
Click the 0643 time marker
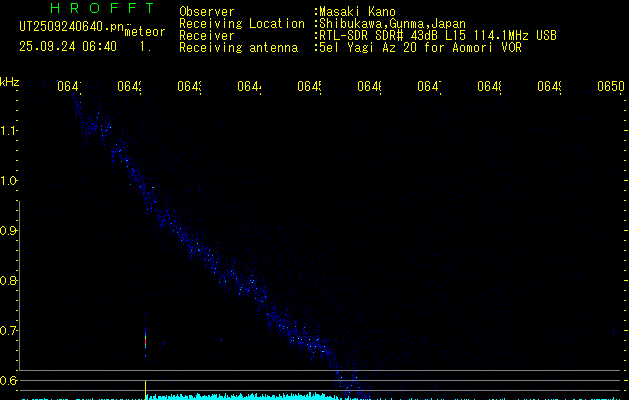pyautogui.click(x=190, y=88)
